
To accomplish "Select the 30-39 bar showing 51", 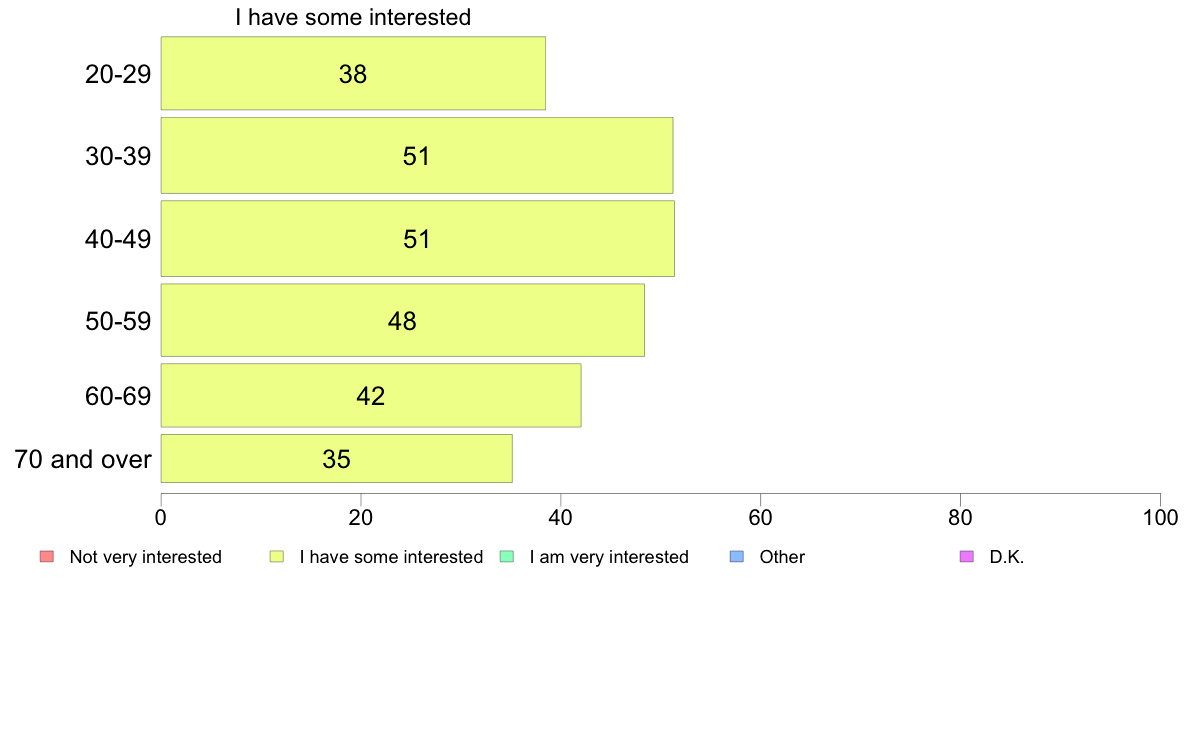I will click(x=417, y=155).
